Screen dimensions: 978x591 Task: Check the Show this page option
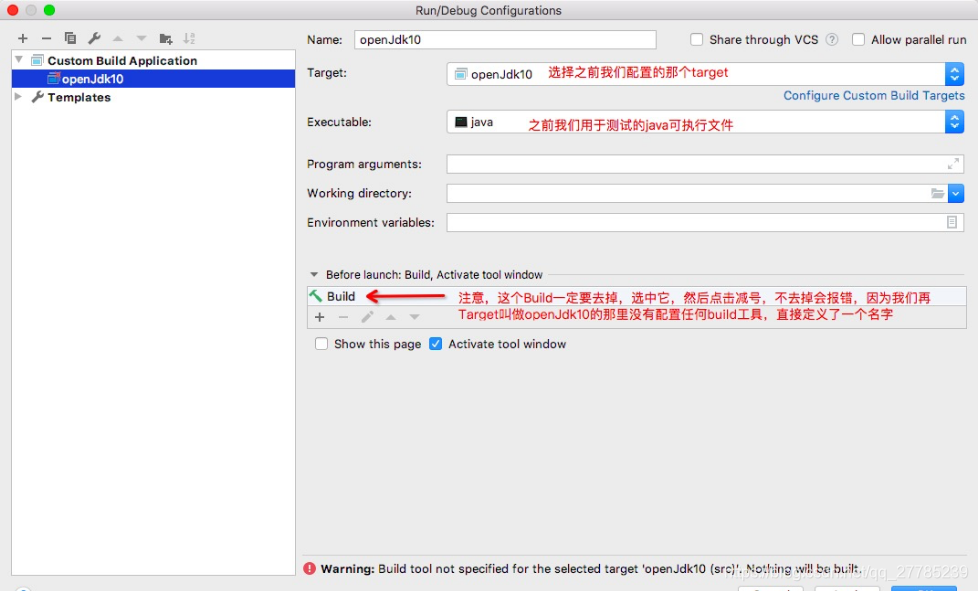point(321,344)
